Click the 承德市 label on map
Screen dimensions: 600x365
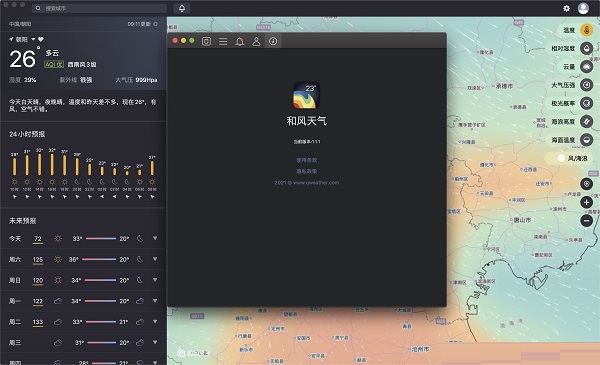tap(504, 86)
